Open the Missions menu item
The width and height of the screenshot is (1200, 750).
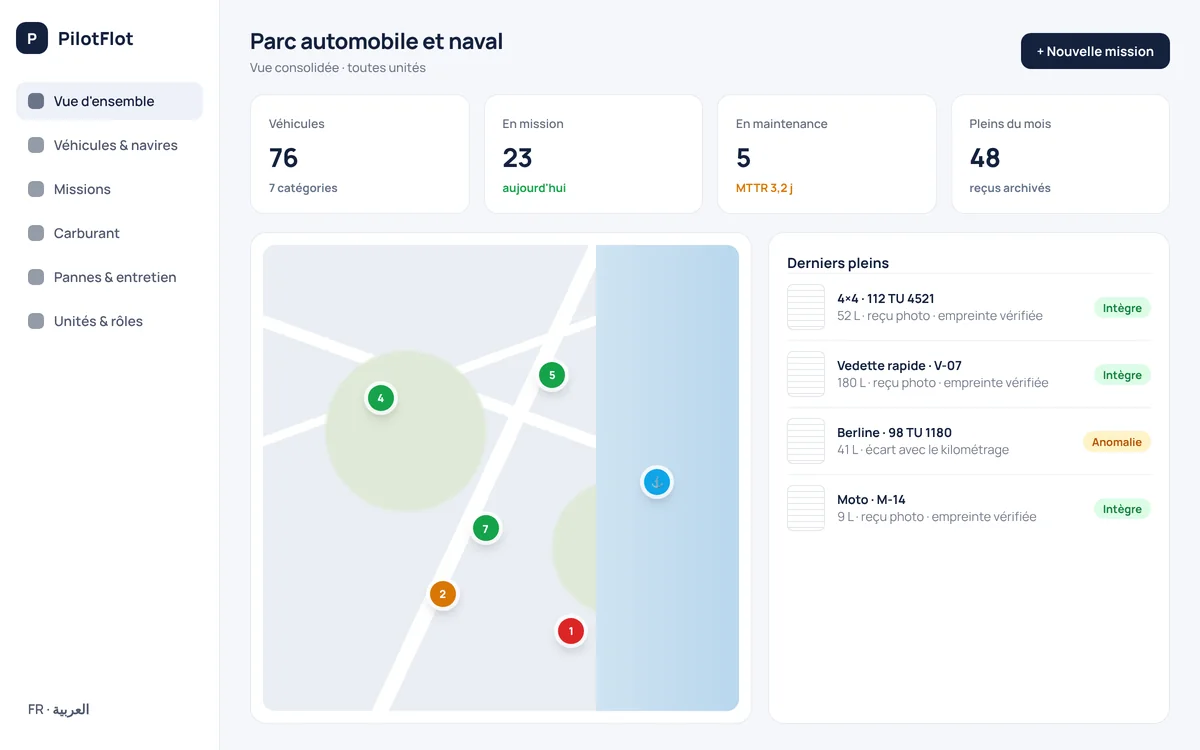coord(109,189)
